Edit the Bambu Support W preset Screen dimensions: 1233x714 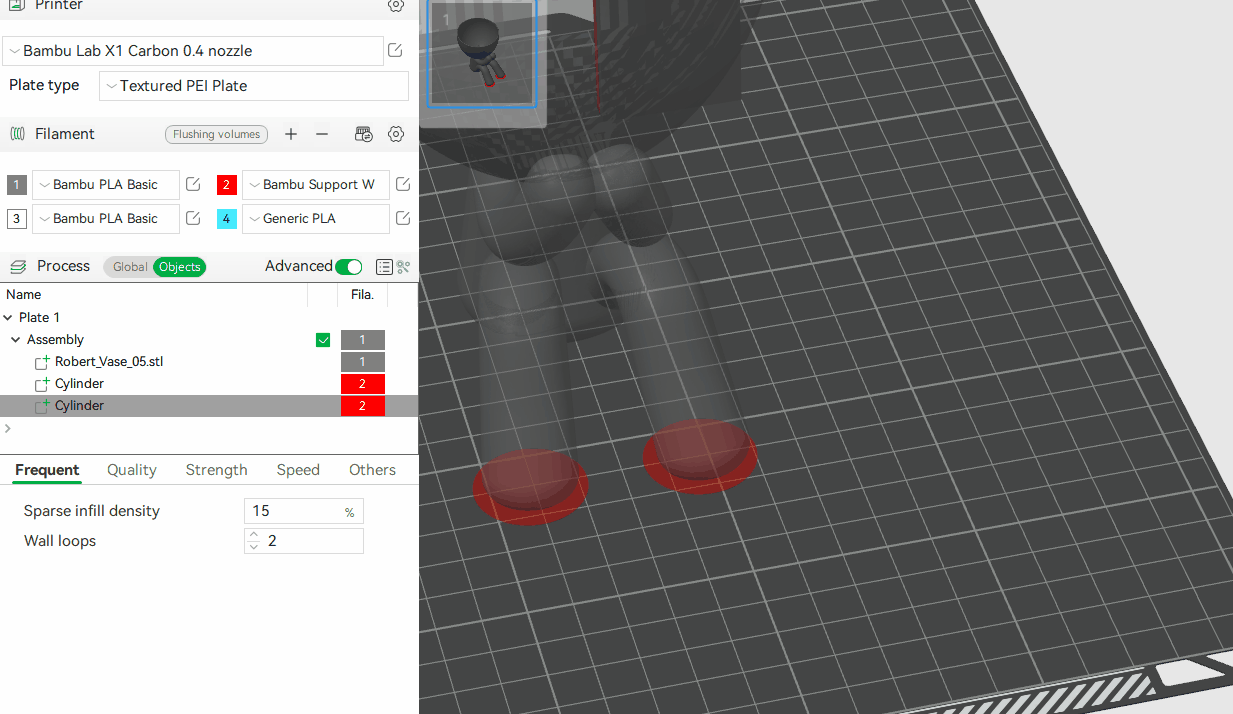coord(402,184)
